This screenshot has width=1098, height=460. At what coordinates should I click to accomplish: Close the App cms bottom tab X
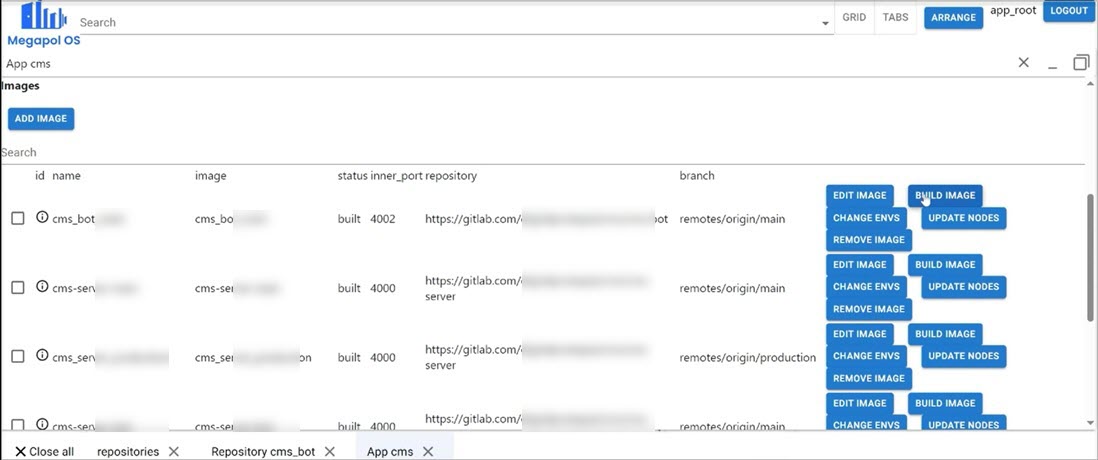point(428,452)
